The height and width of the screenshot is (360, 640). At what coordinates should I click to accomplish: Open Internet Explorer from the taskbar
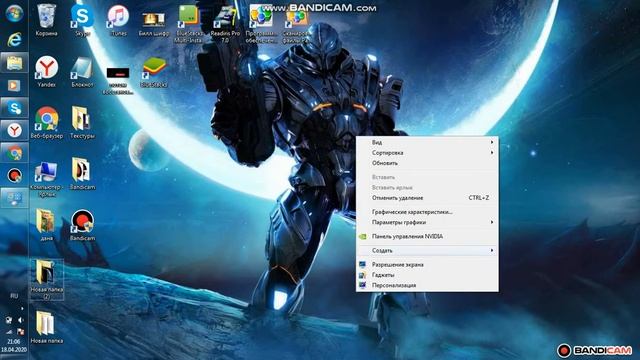pyautogui.click(x=14, y=40)
